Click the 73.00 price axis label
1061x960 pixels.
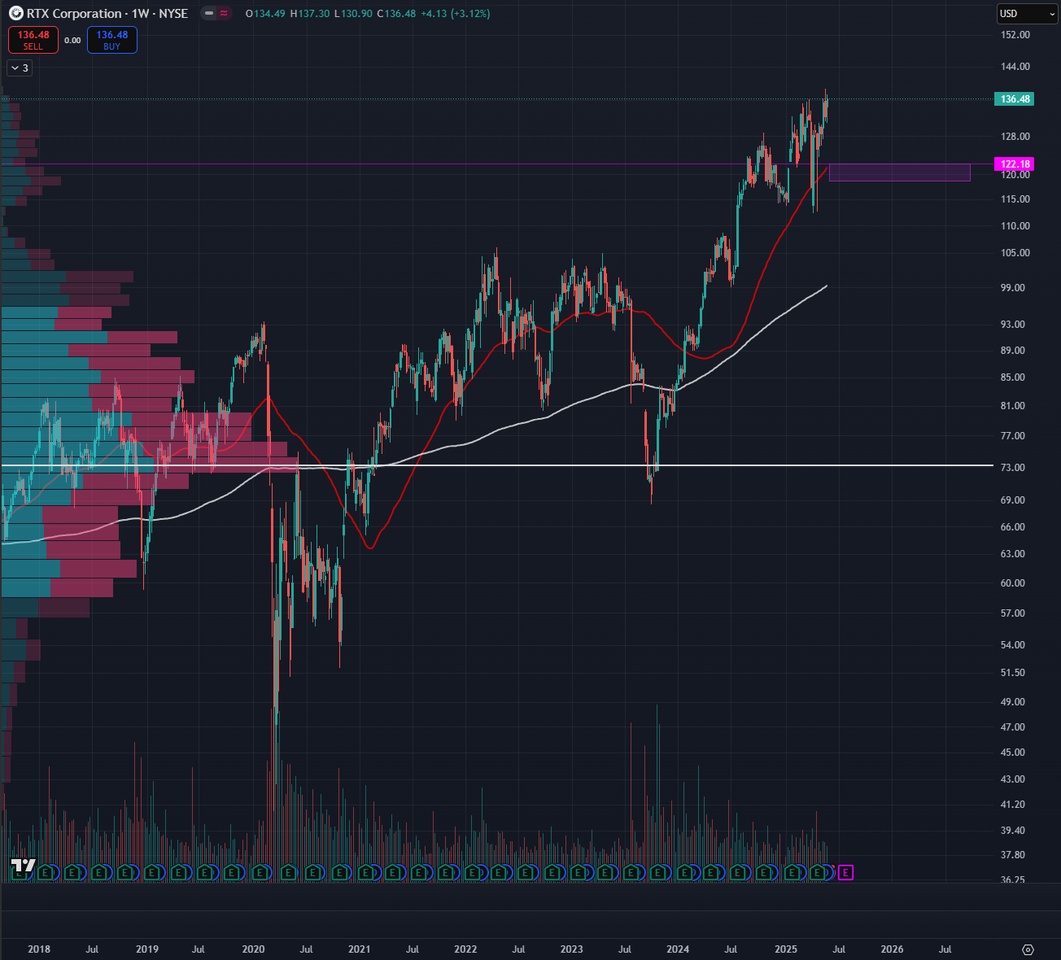[x=1013, y=467]
